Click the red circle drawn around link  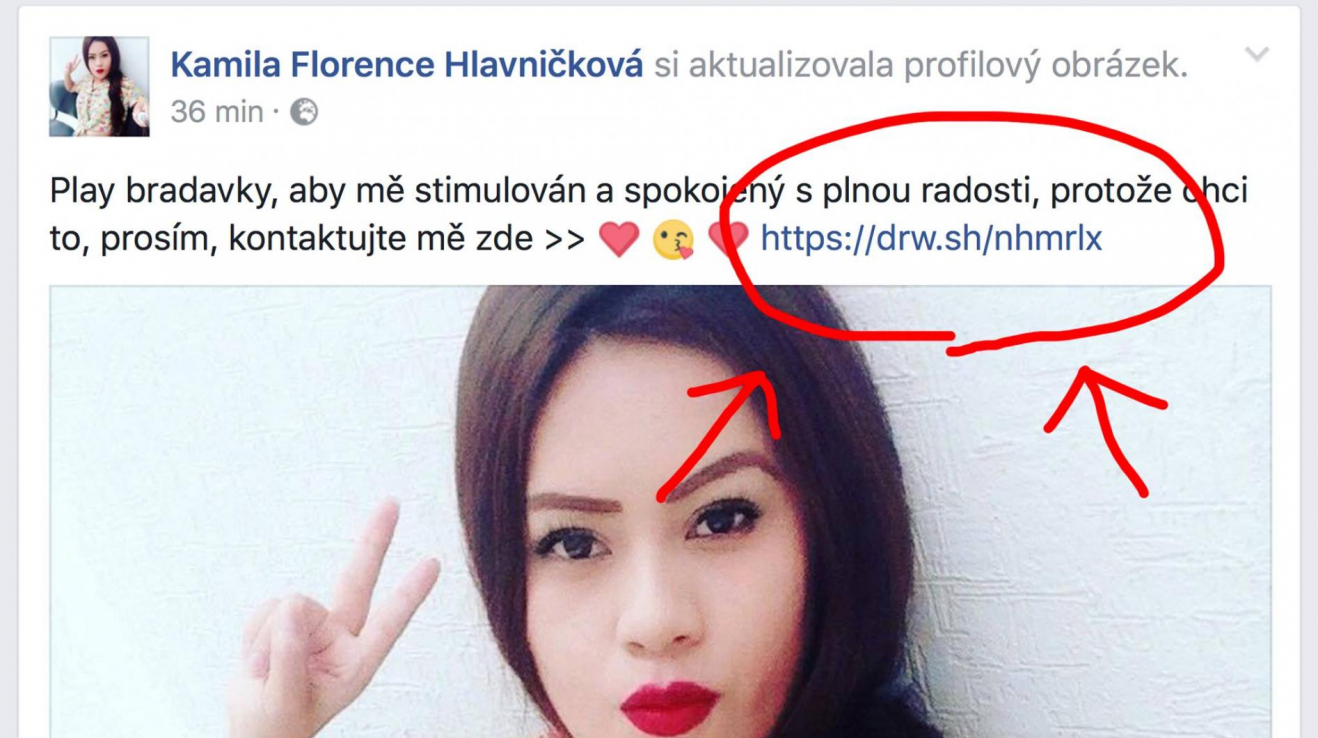(x=971, y=233)
